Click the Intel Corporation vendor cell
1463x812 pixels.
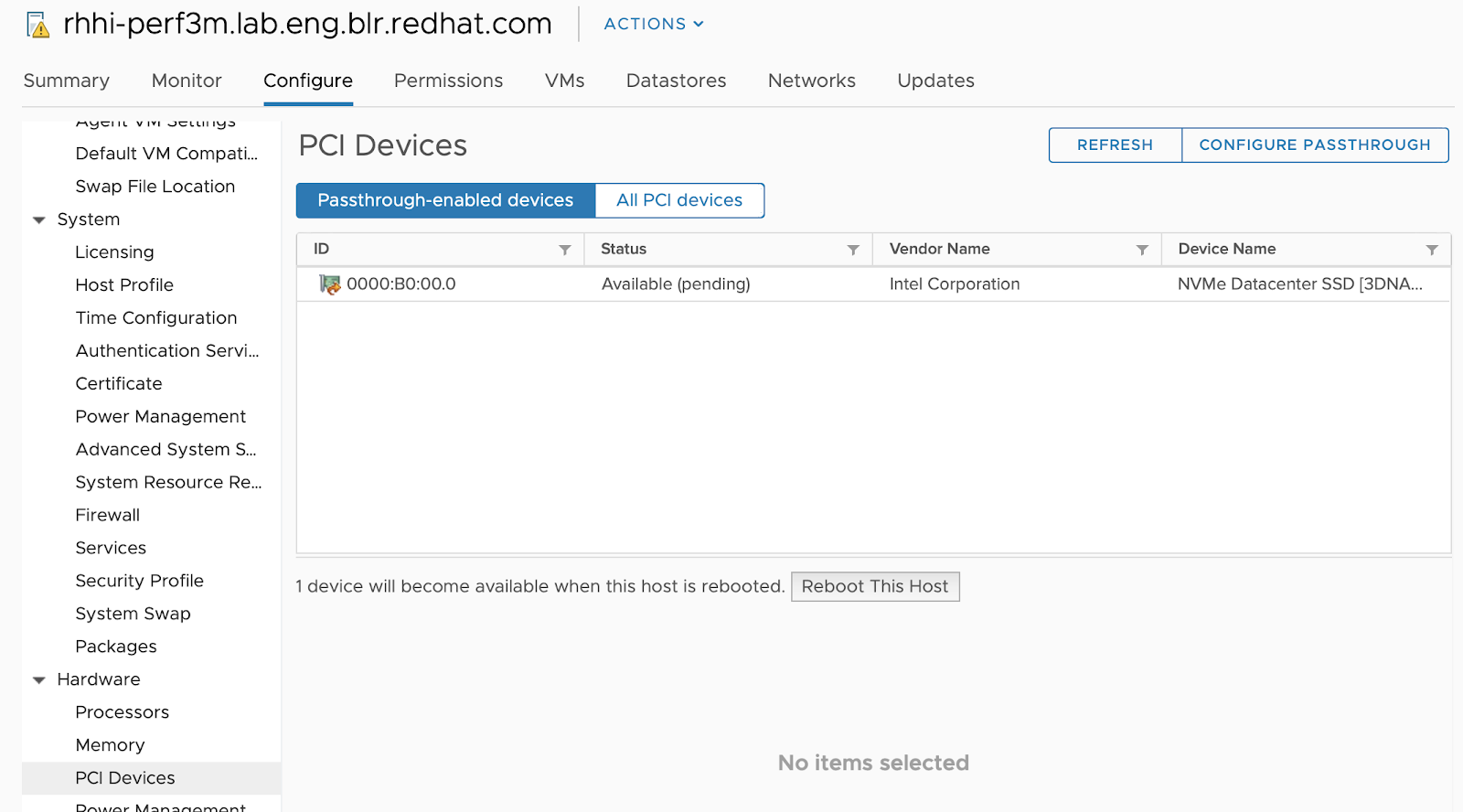click(x=955, y=284)
